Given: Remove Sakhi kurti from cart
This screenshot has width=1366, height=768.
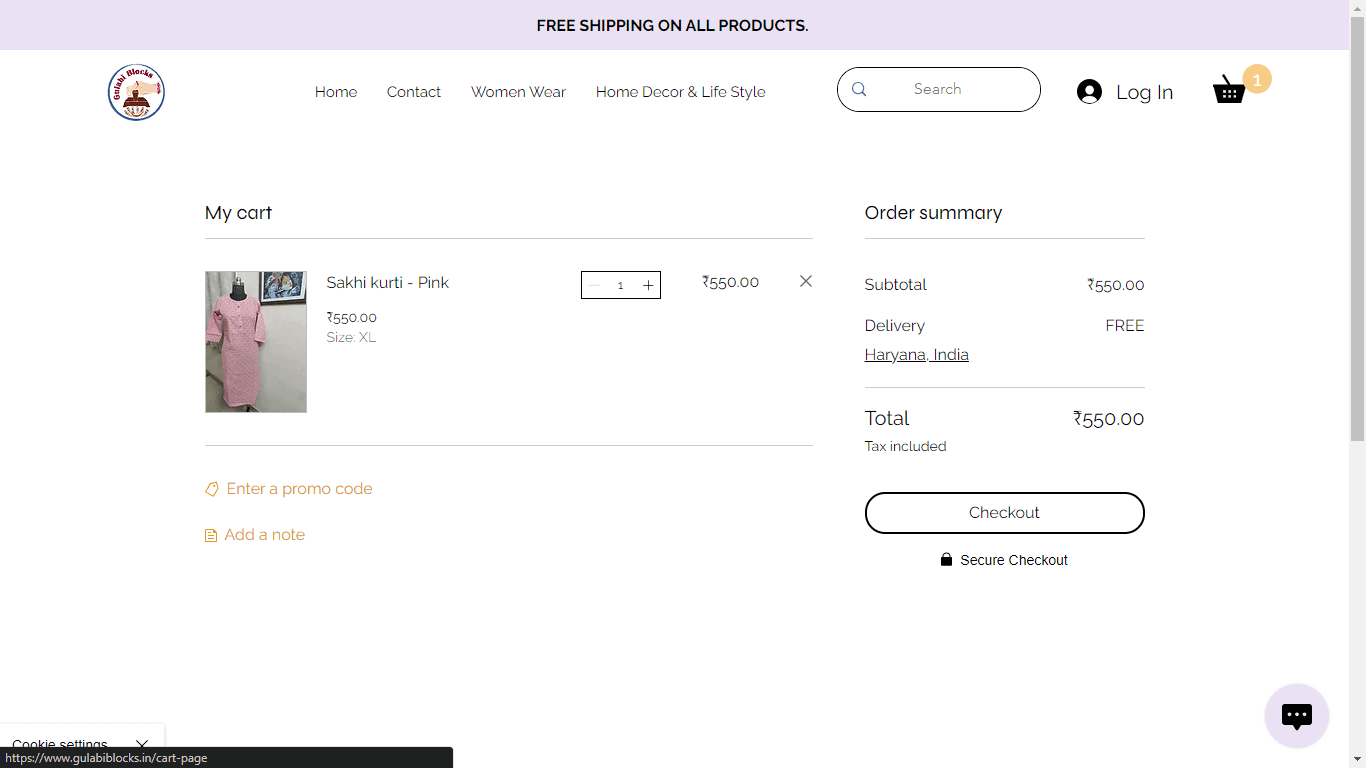Looking at the screenshot, I should click(x=806, y=281).
